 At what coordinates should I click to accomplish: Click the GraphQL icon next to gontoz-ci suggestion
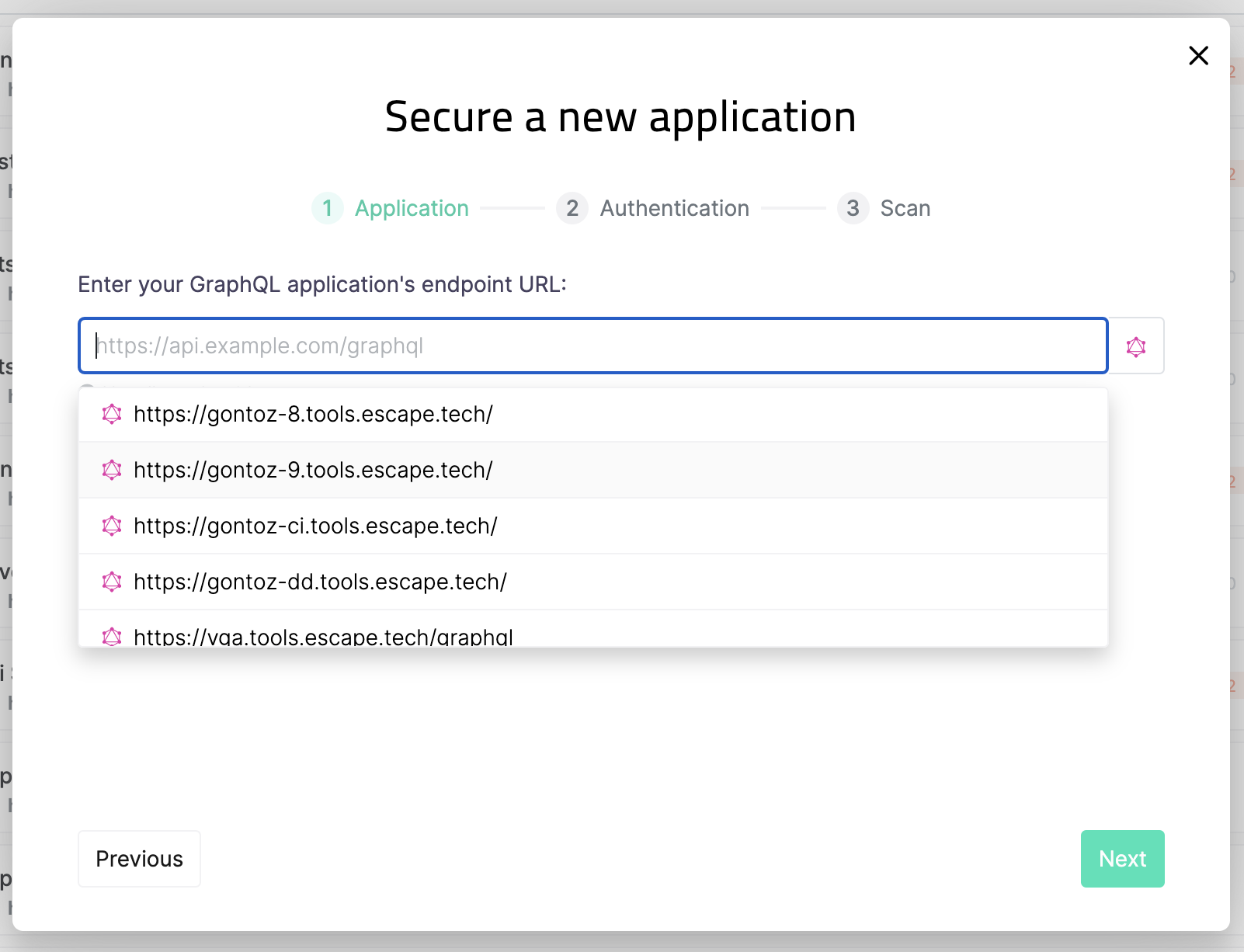pyautogui.click(x=112, y=526)
